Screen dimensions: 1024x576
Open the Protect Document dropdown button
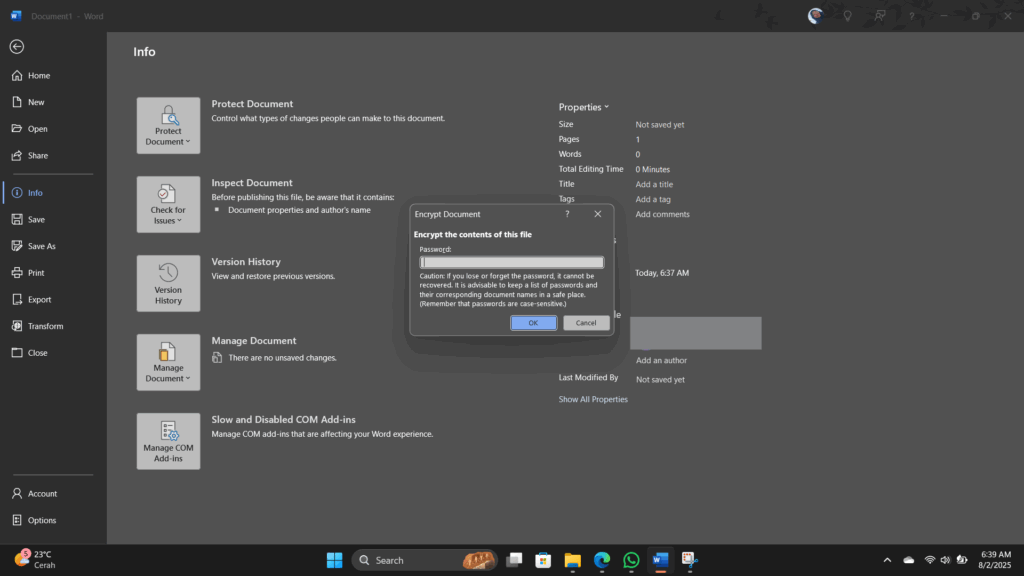[x=168, y=125]
